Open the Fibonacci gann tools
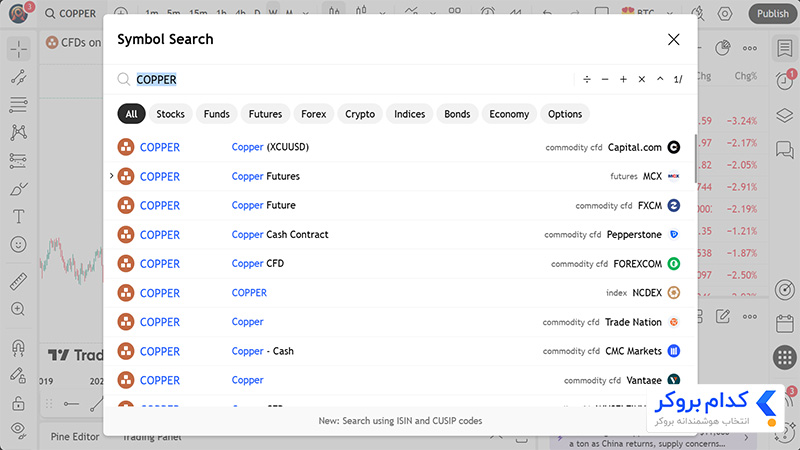800x450 pixels. pos(18,105)
